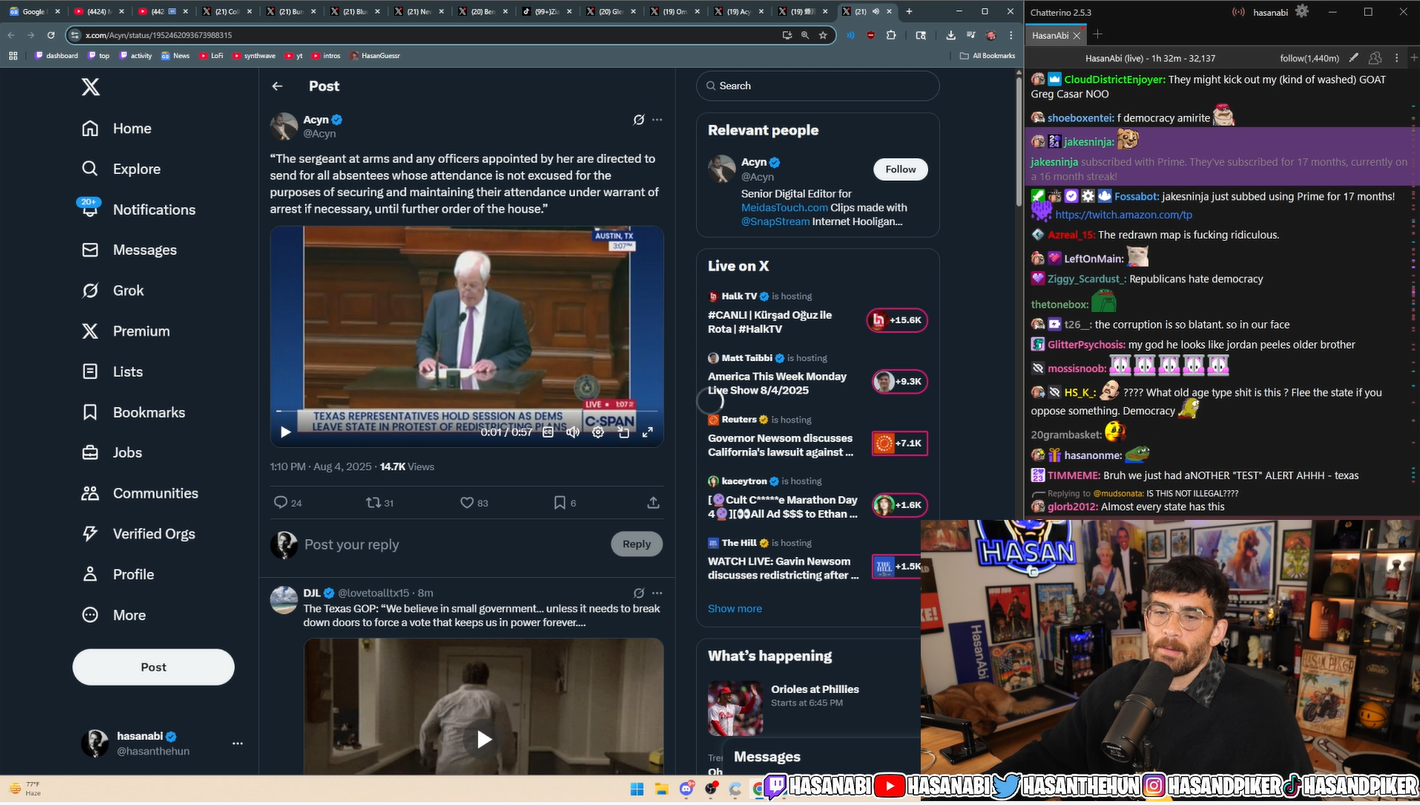Open Orioles at Phillies trend
The width and height of the screenshot is (1420, 805).
pos(815,689)
